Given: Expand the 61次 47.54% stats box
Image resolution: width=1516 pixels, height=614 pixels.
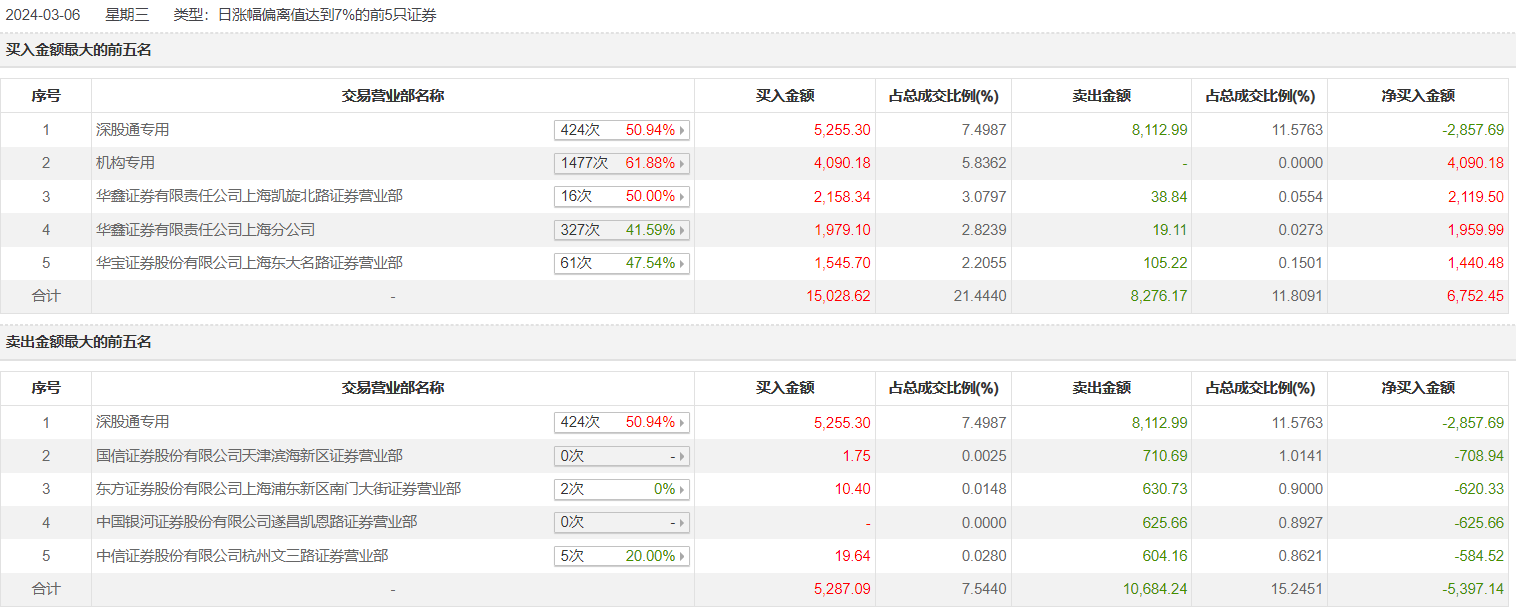Looking at the screenshot, I should 683,264.
